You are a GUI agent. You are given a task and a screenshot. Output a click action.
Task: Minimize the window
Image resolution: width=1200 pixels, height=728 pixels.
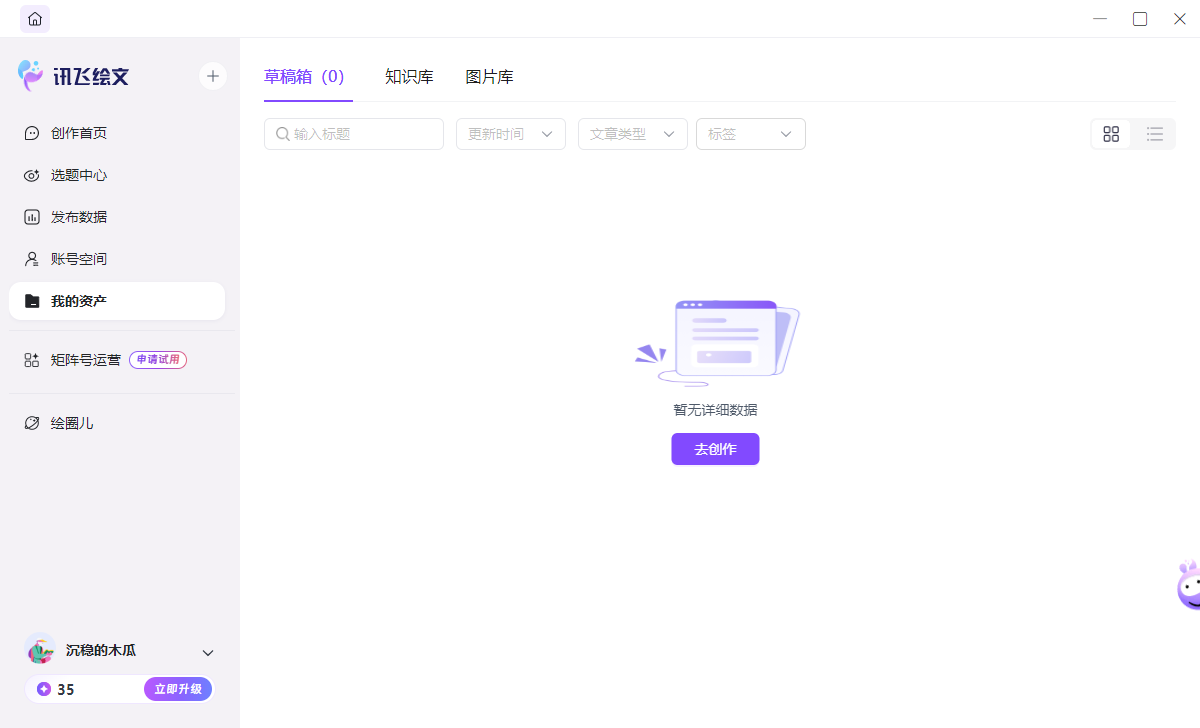[1100, 19]
